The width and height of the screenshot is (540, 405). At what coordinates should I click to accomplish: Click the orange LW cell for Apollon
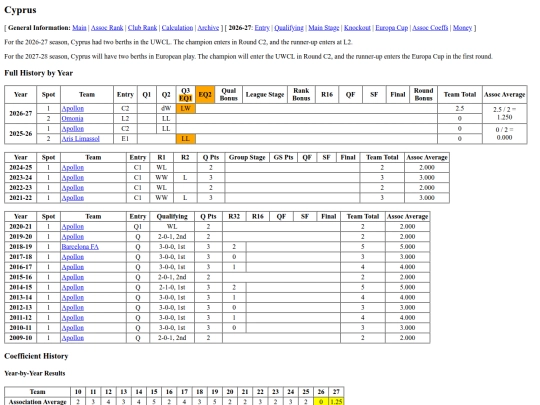click(186, 108)
